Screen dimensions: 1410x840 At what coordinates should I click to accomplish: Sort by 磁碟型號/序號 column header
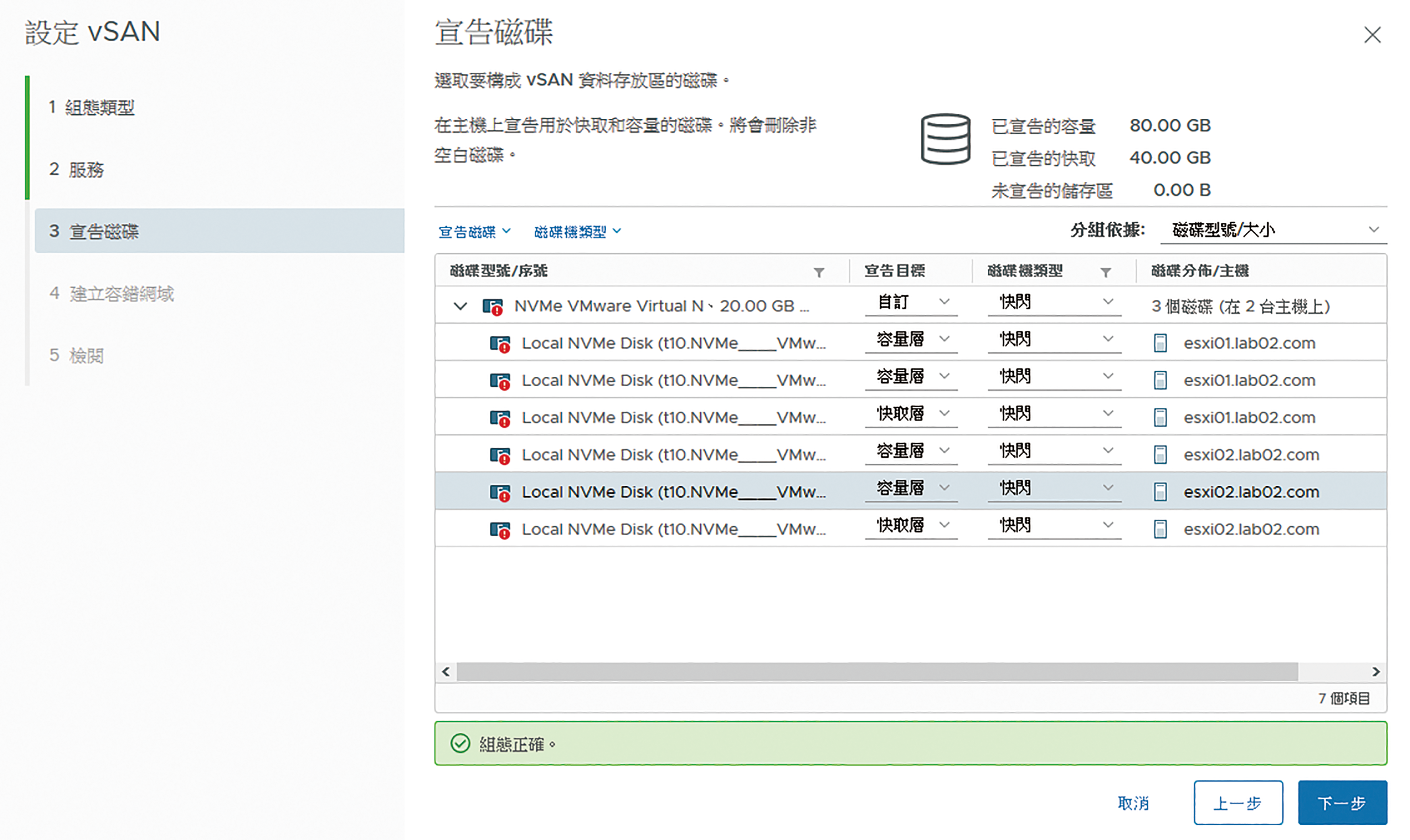[x=499, y=271]
